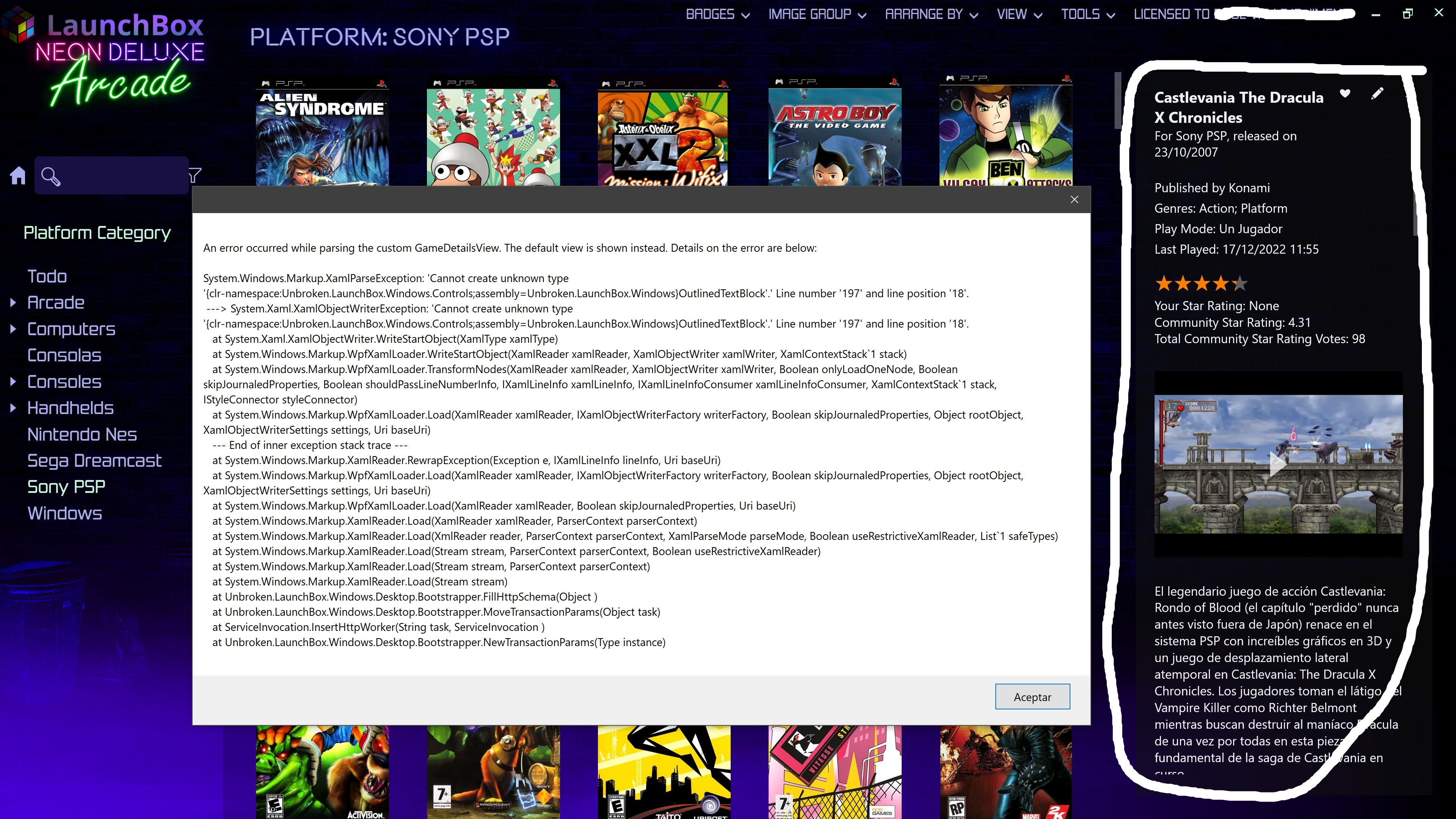This screenshot has height=819, width=1456.
Task: Click the Aceptar button
Action: [1032, 697]
